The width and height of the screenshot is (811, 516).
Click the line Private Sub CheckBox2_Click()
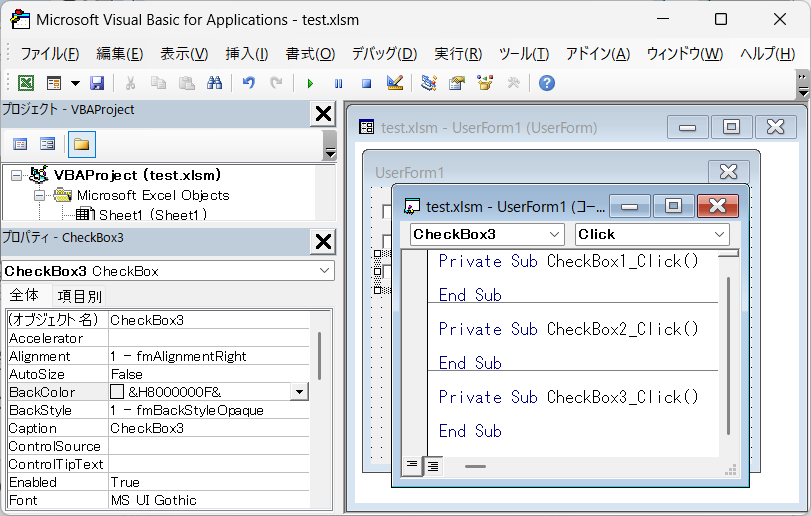[x=568, y=329]
